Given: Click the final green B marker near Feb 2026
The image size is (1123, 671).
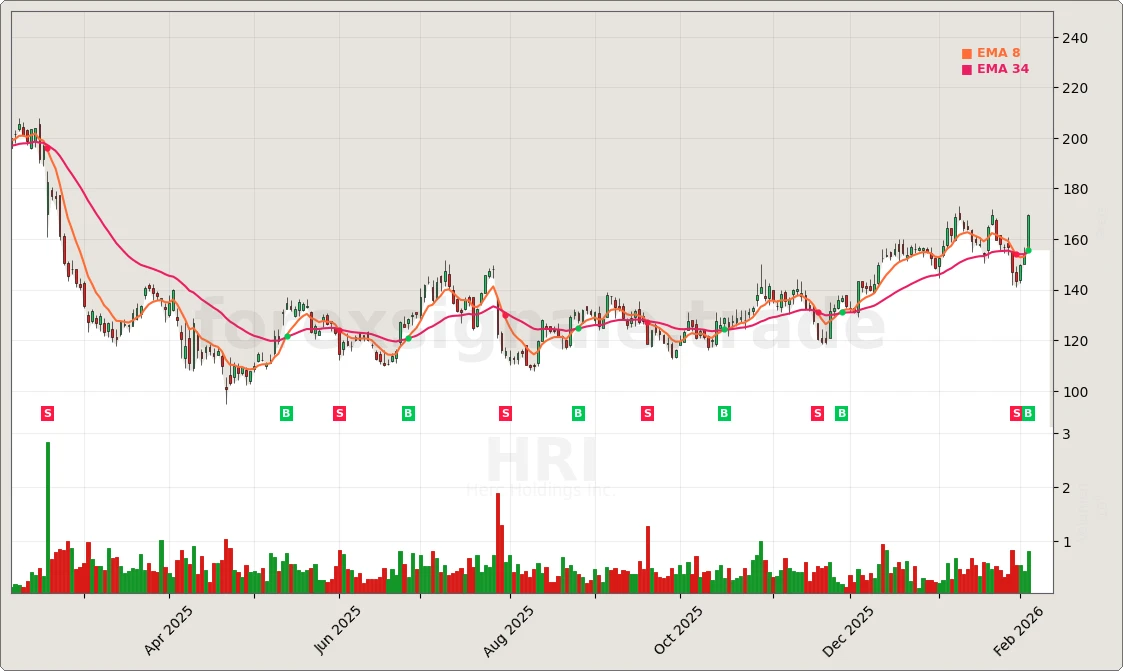Looking at the screenshot, I should (1027, 412).
